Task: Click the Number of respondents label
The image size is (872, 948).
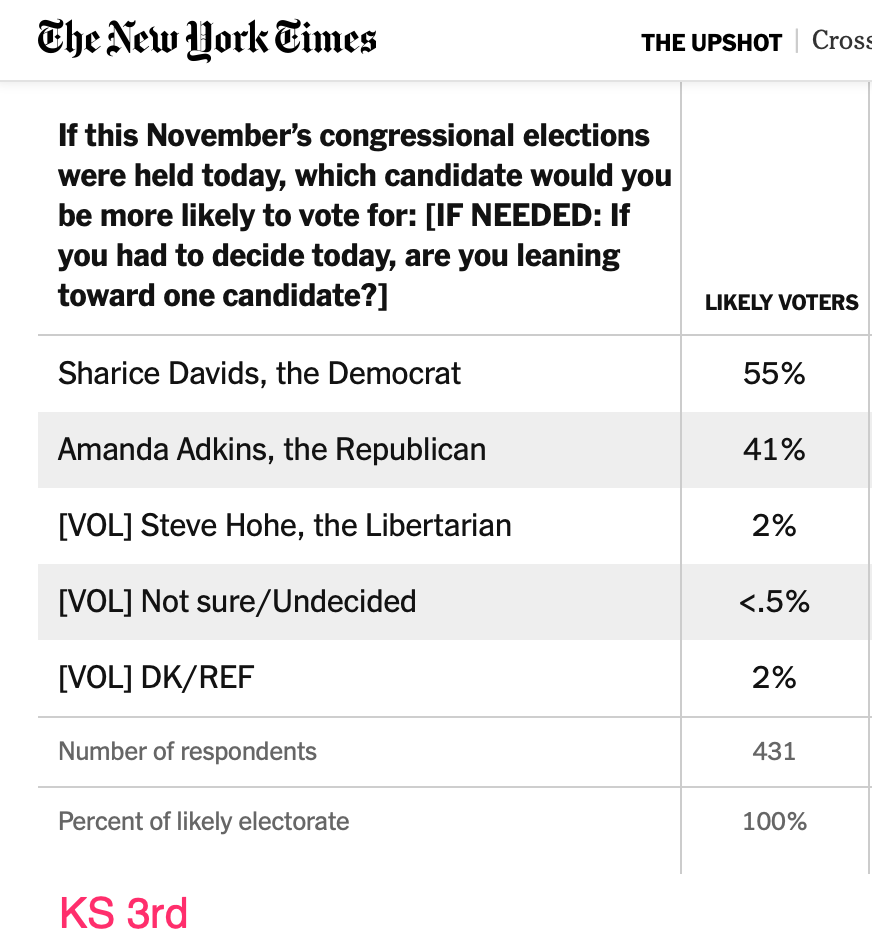Action: tap(187, 751)
